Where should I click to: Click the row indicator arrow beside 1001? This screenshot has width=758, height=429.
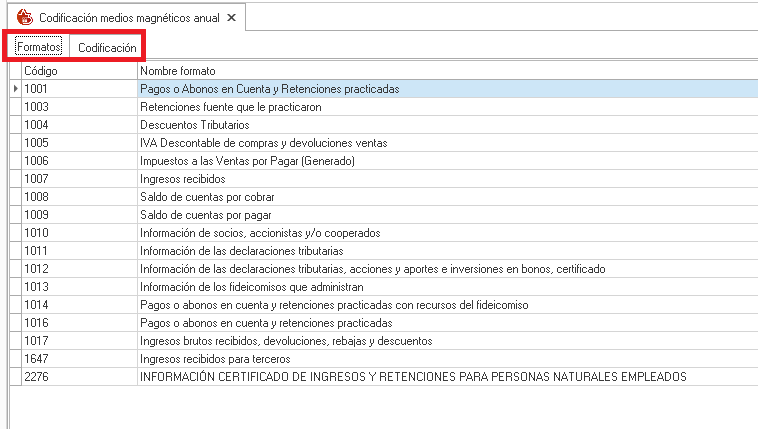point(15,89)
